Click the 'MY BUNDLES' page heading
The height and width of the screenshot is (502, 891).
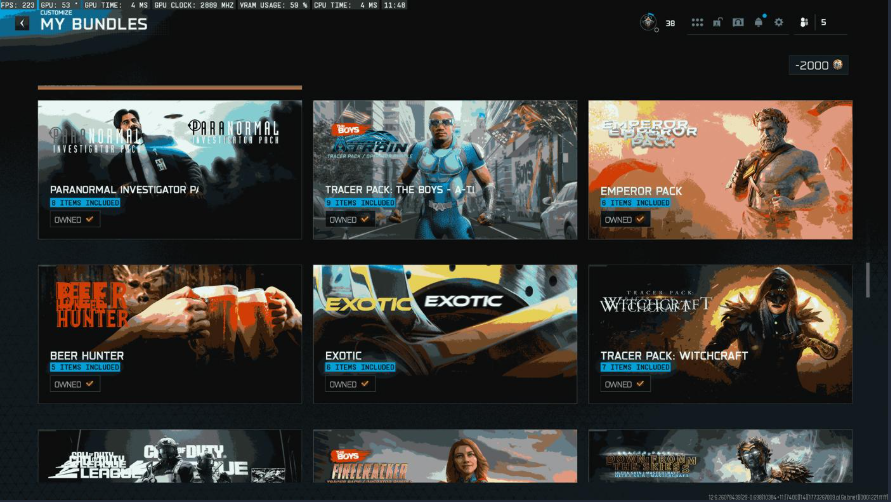coord(94,24)
